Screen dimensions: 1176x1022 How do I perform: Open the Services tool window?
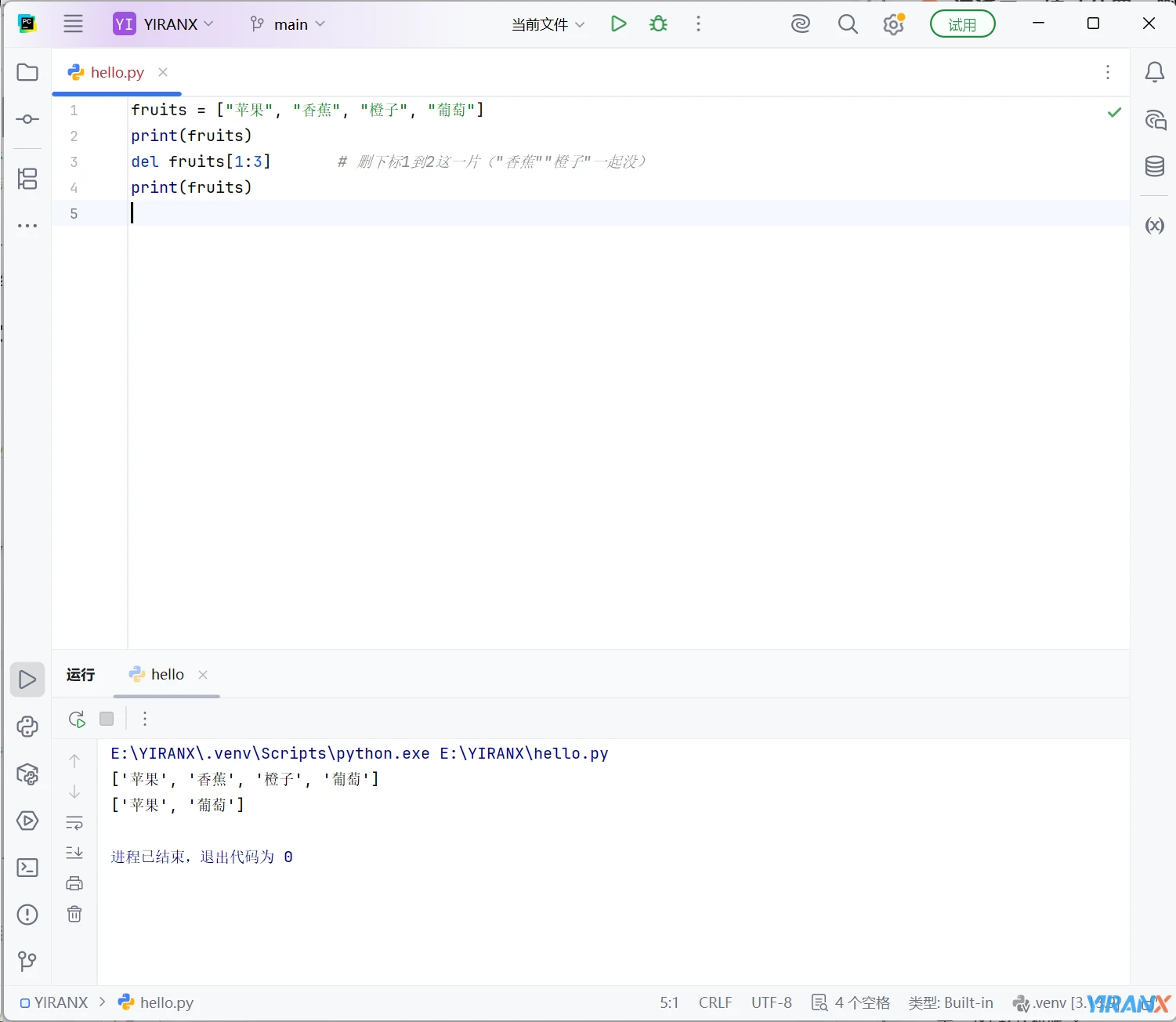tap(27, 821)
